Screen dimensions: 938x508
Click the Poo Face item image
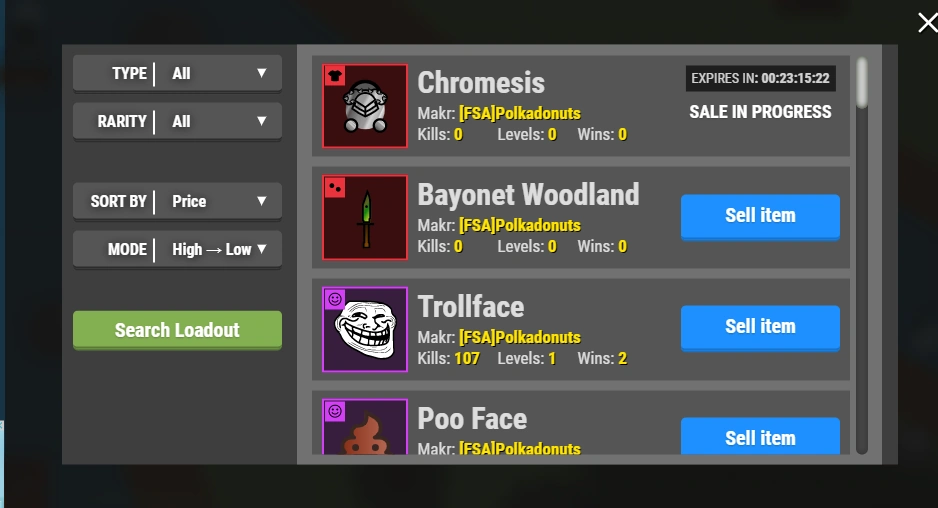coord(365,427)
